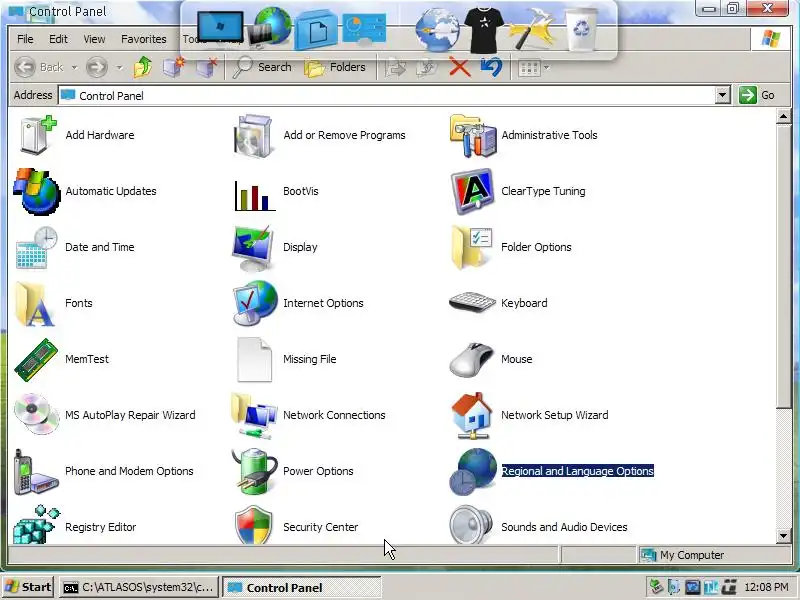Open the MemTest RAM icon
Image resolution: width=800 pixels, height=600 pixels.
[x=36, y=360]
